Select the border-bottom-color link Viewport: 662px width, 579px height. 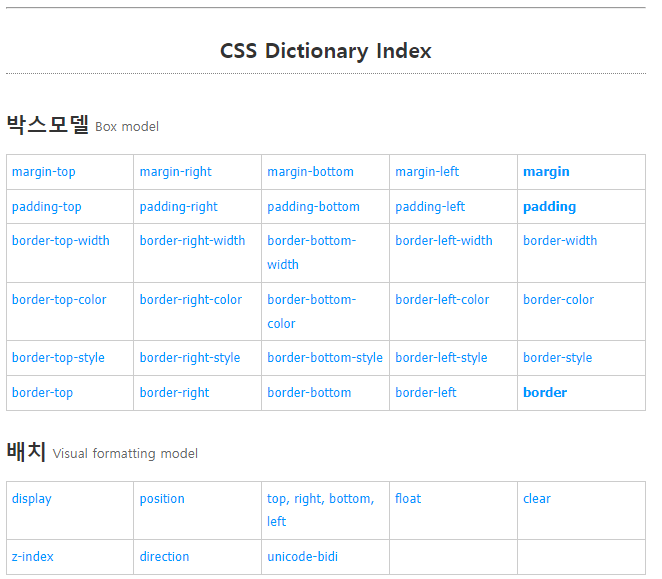coord(312,312)
